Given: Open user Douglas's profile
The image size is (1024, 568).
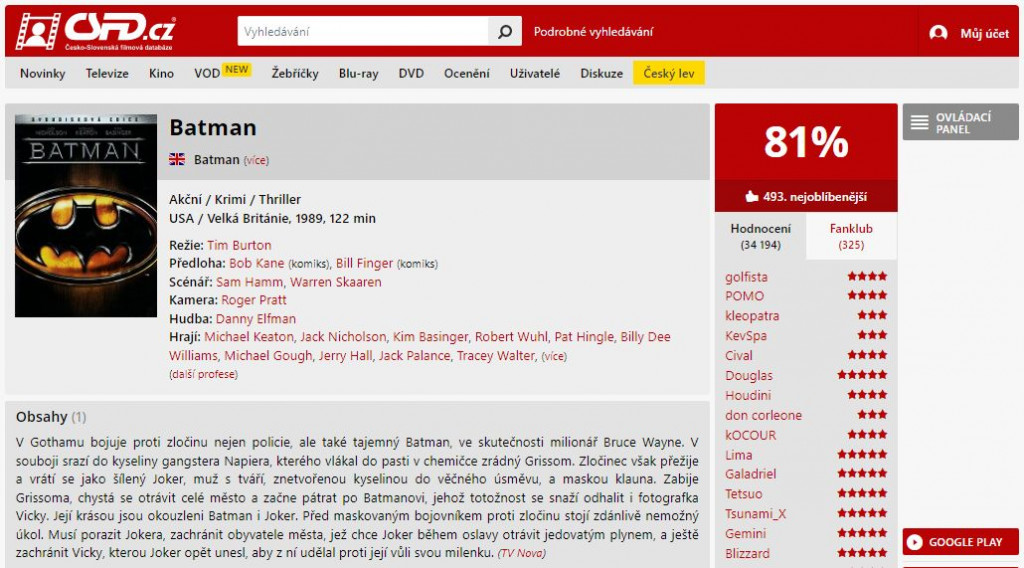Looking at the screenshot, I should 748,375.
